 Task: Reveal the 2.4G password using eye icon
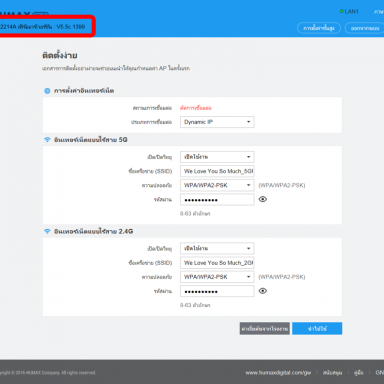pyautogui.click(x=263, y=291)
